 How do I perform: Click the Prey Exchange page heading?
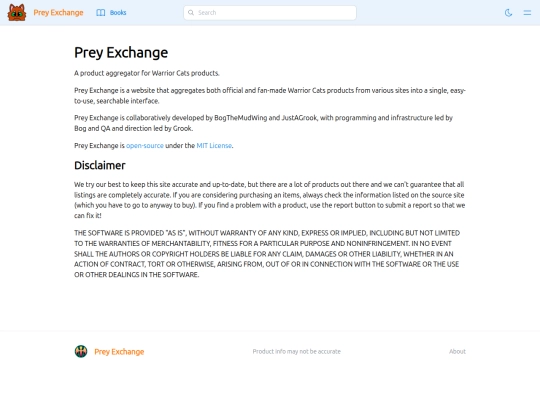[x=121, y=53]
